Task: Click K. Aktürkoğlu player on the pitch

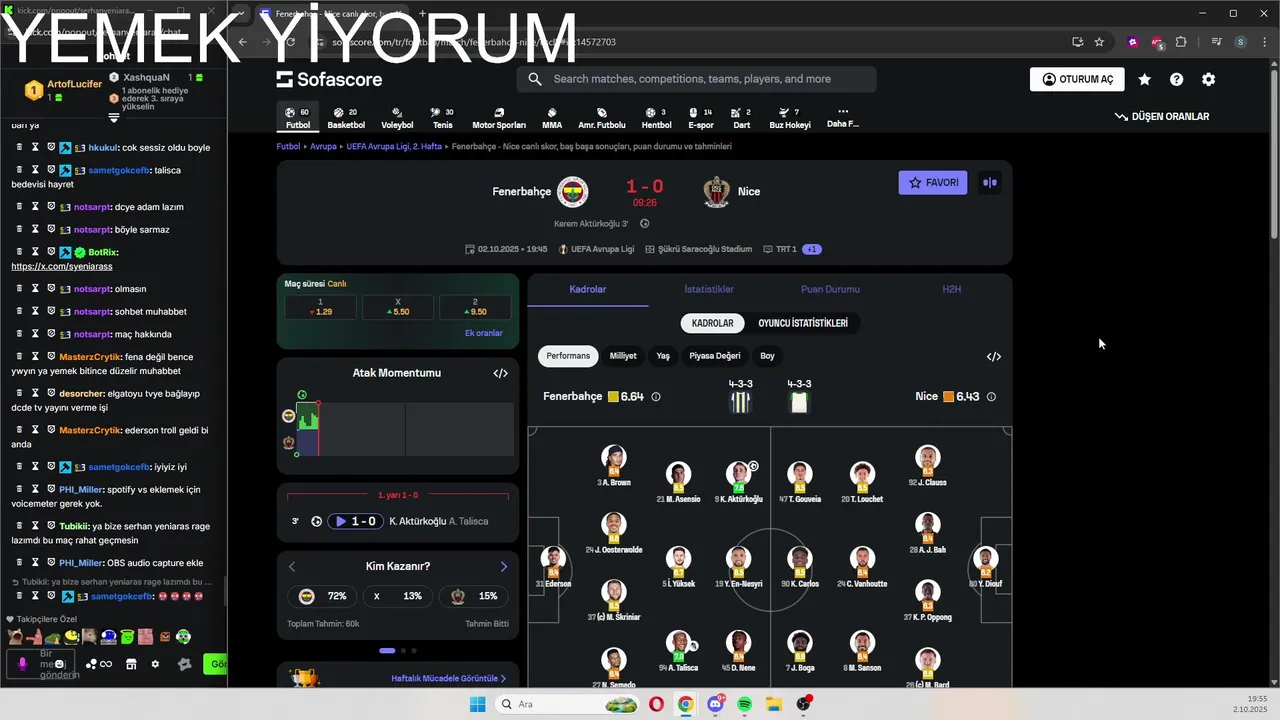Action: pyautogui.click(x=738, y=481)
